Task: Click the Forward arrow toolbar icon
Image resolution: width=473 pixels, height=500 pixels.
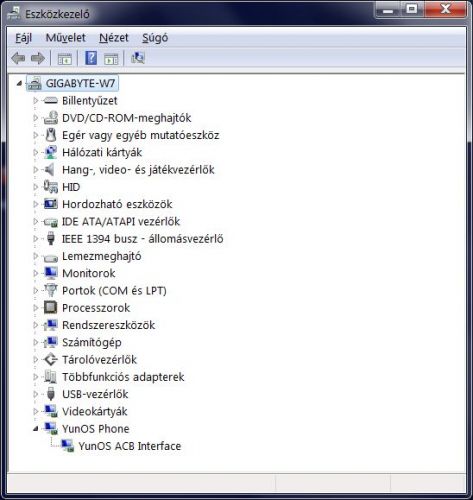Action: (38, 58)
